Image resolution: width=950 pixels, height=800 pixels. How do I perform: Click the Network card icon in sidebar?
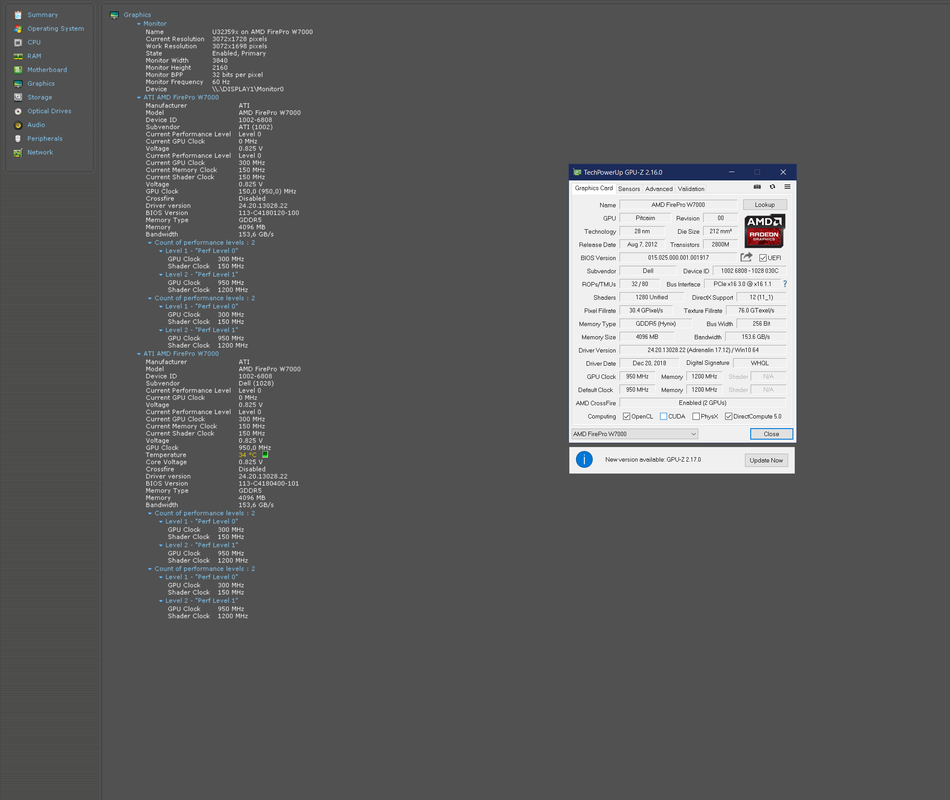(18, 153)
